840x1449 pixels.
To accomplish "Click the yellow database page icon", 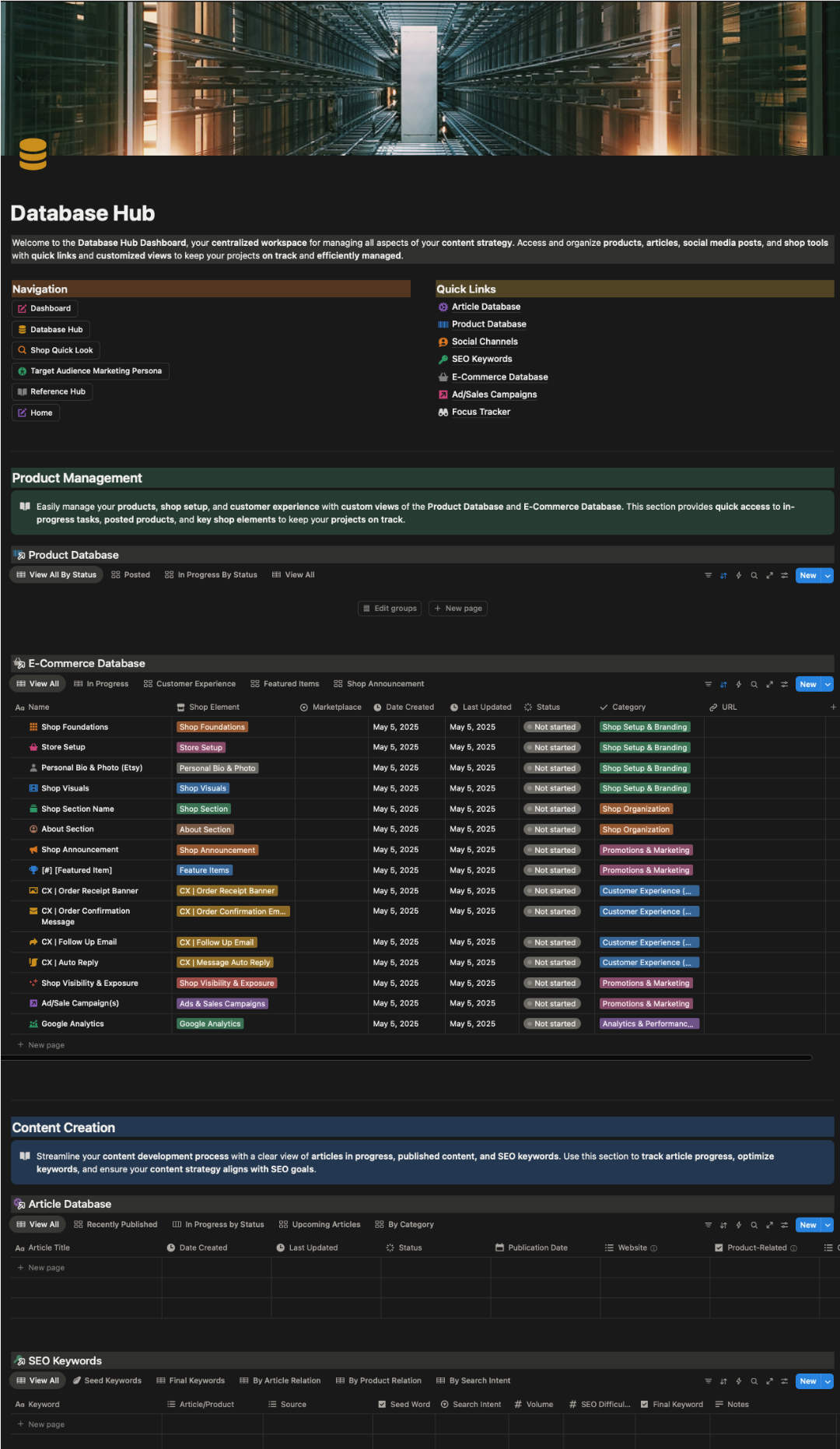I will coord(33,154).
